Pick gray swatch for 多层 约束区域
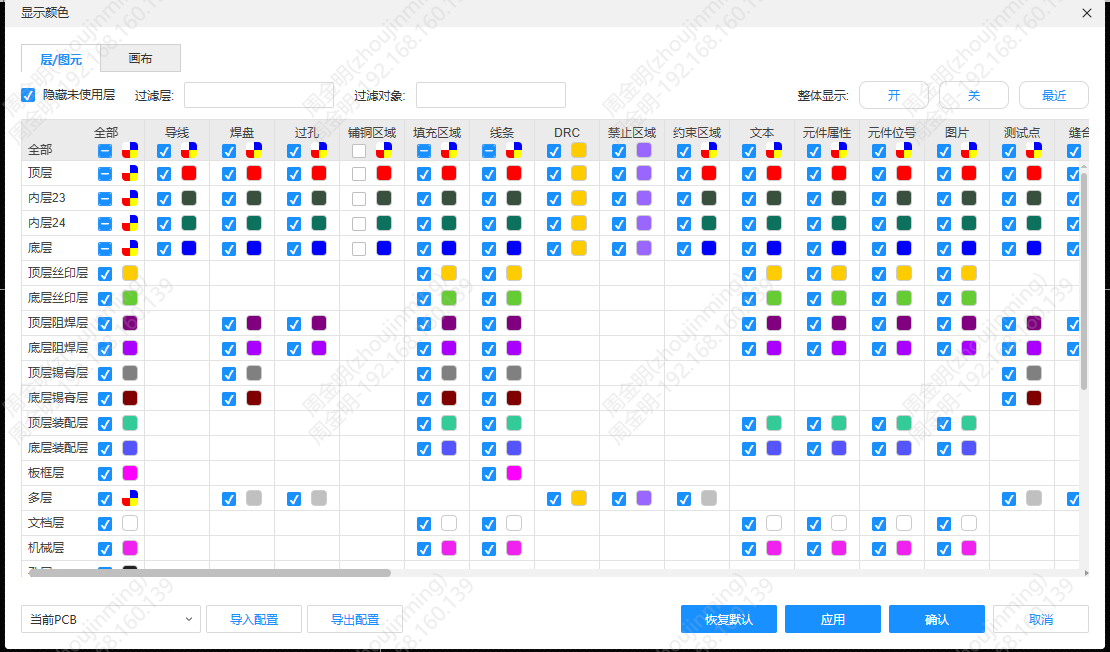1110x652 pixels. pos(709,498)
